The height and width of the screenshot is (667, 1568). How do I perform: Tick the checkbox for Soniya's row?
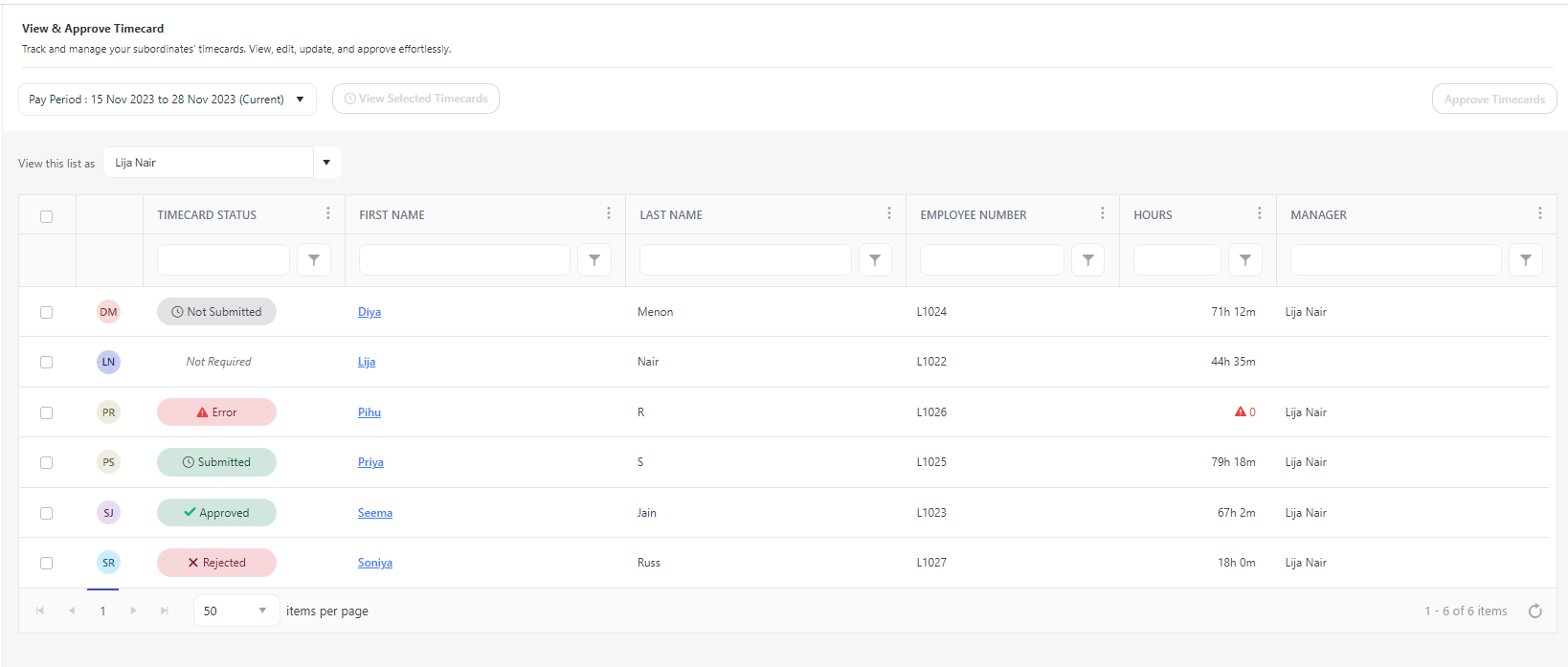[46, 564]
